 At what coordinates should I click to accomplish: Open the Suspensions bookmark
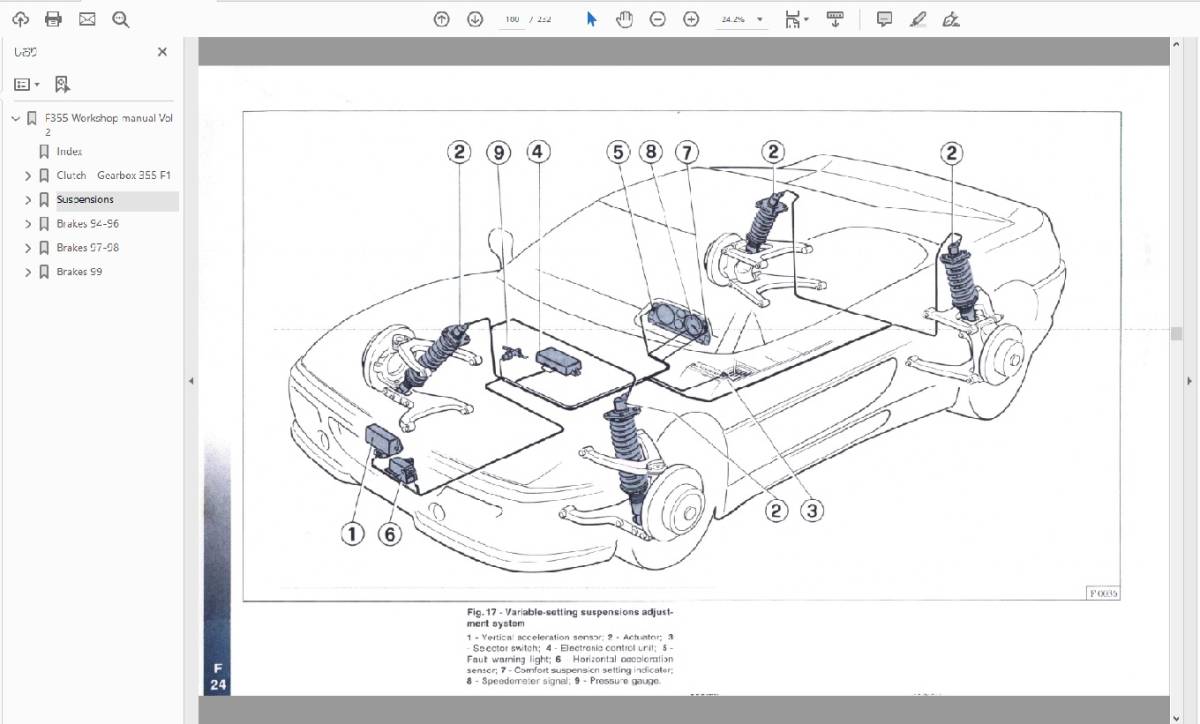coord(85,200)
